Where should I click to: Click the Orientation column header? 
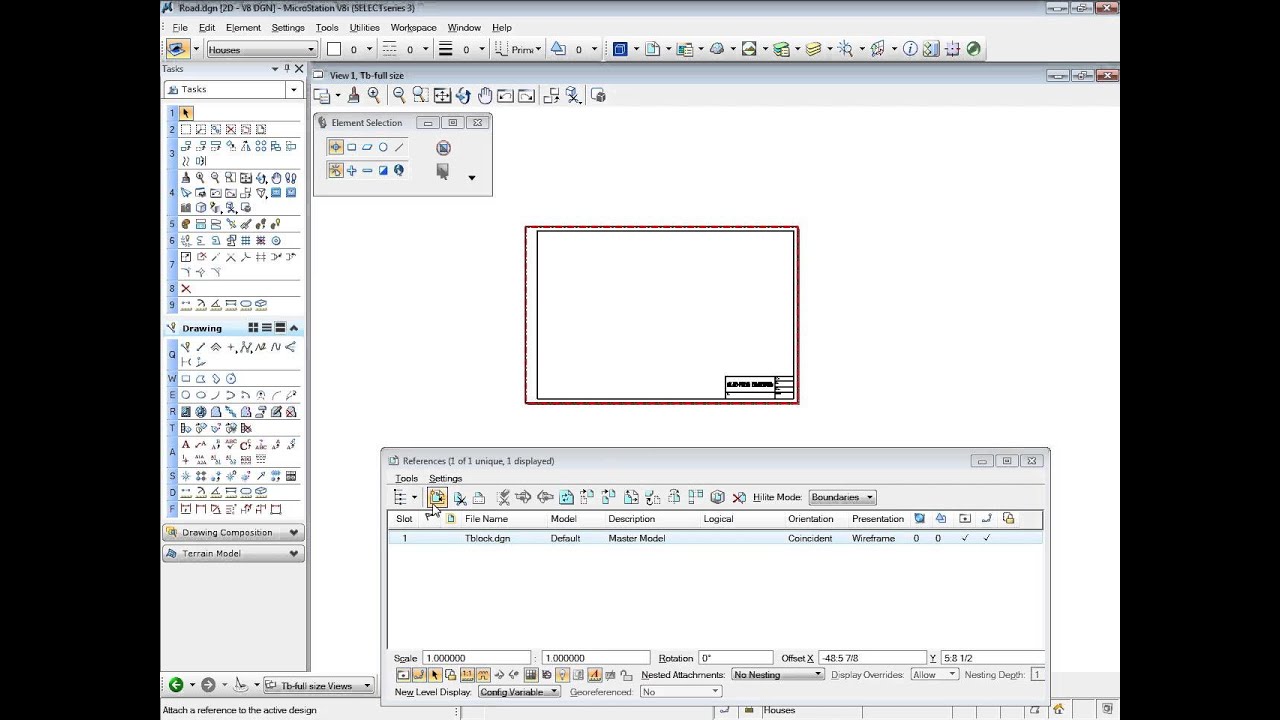(811, 519)
